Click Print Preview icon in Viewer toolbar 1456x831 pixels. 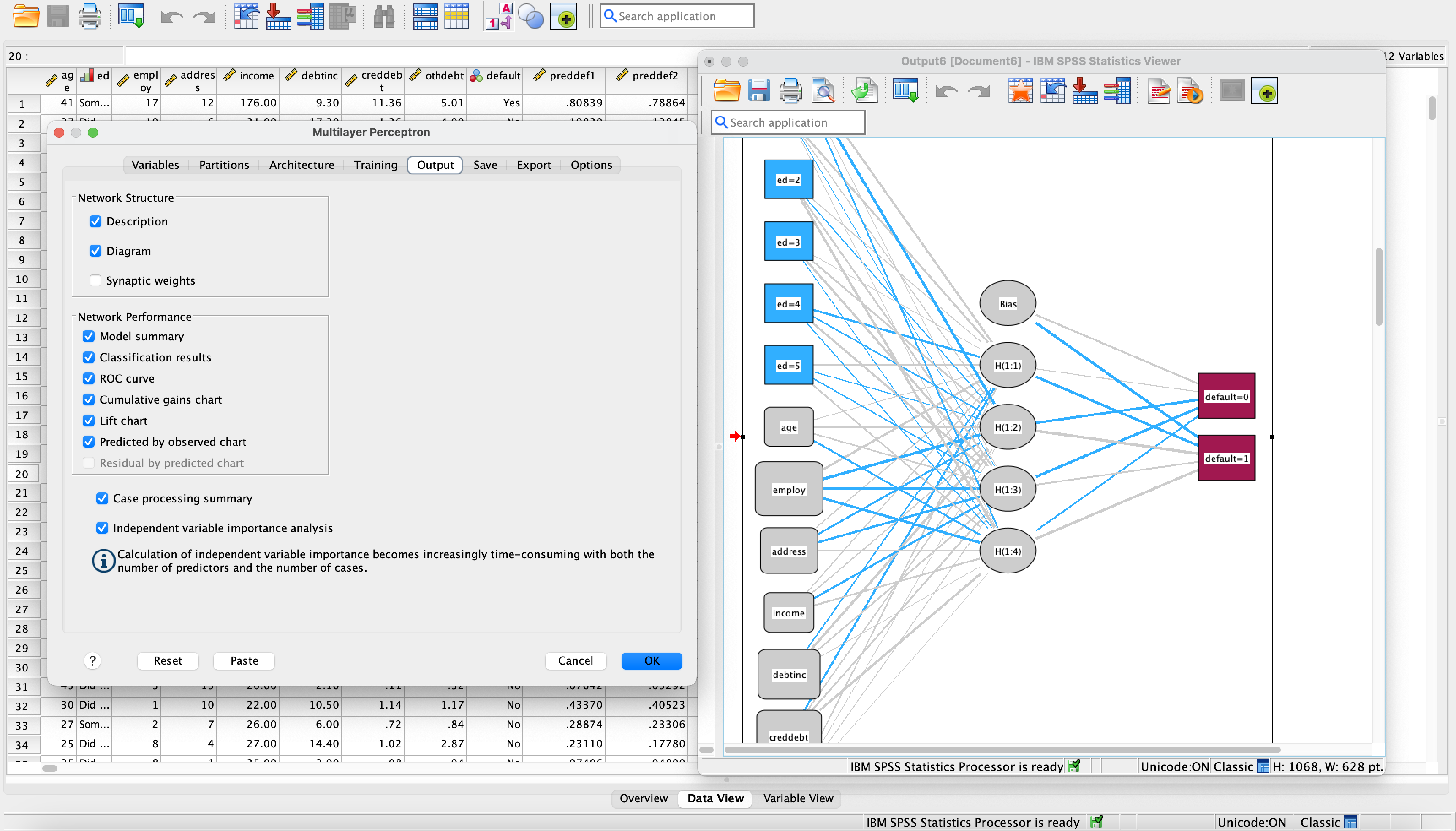click(x=823, y=91)
